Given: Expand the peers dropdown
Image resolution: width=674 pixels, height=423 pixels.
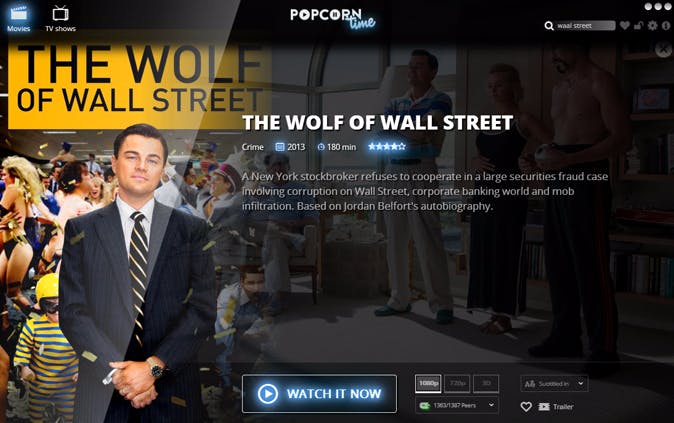Looking at the screenshot, I should coord(457,405).
